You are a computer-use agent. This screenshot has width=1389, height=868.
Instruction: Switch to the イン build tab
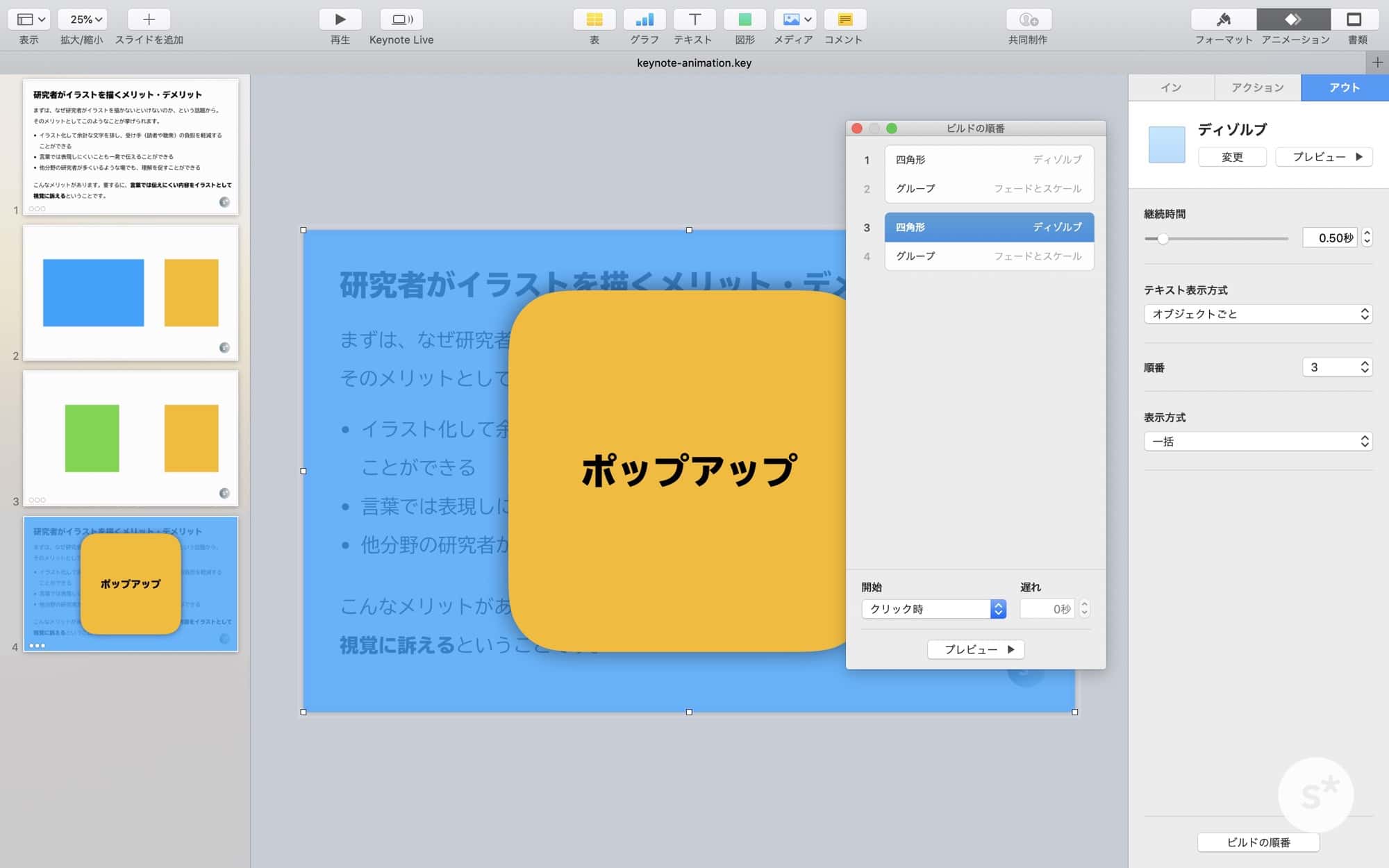[1171, 87]
